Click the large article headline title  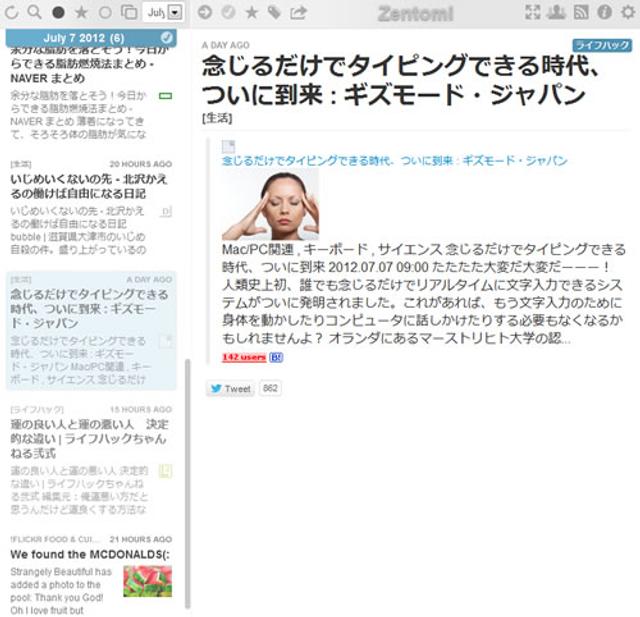(x=400, y=80)
